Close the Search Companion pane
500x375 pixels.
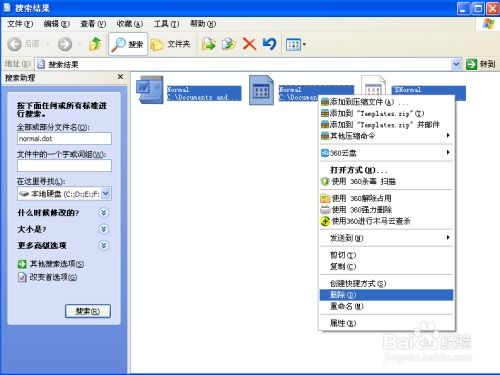tap(120, 77)
